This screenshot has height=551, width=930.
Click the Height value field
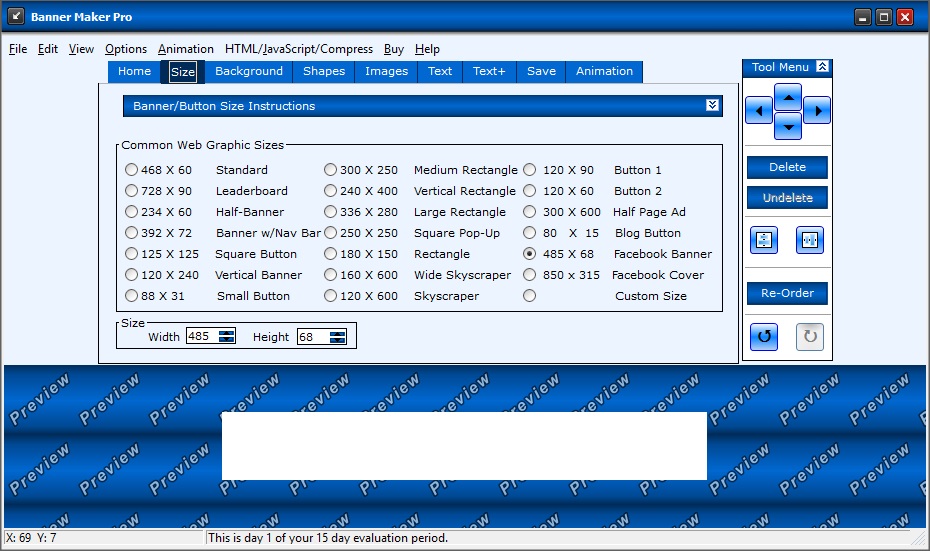[x=313, y=337]
